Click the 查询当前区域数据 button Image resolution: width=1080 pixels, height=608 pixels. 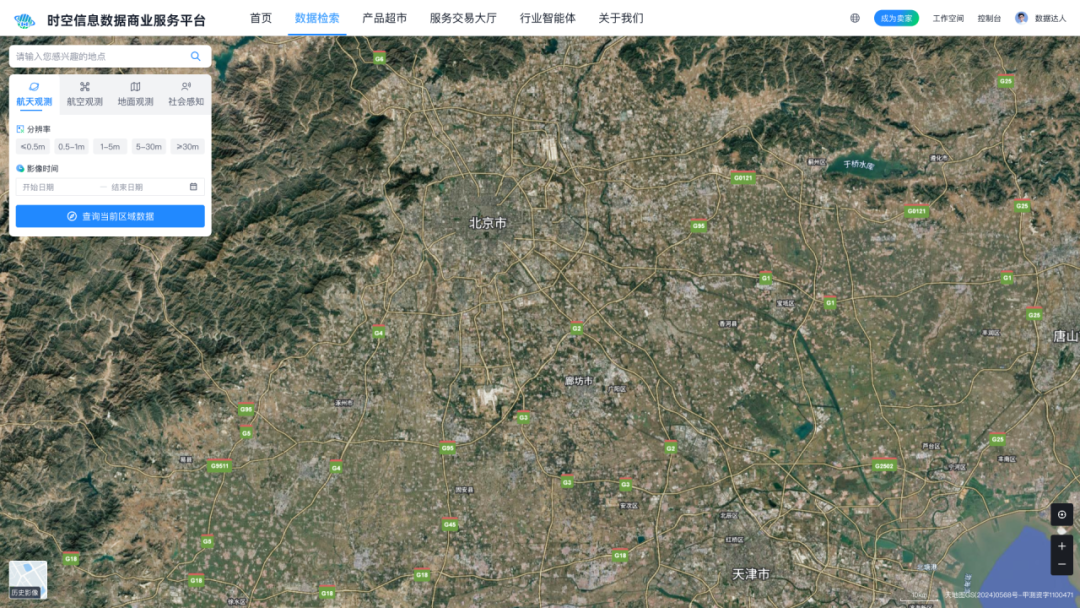pos(110,216)
